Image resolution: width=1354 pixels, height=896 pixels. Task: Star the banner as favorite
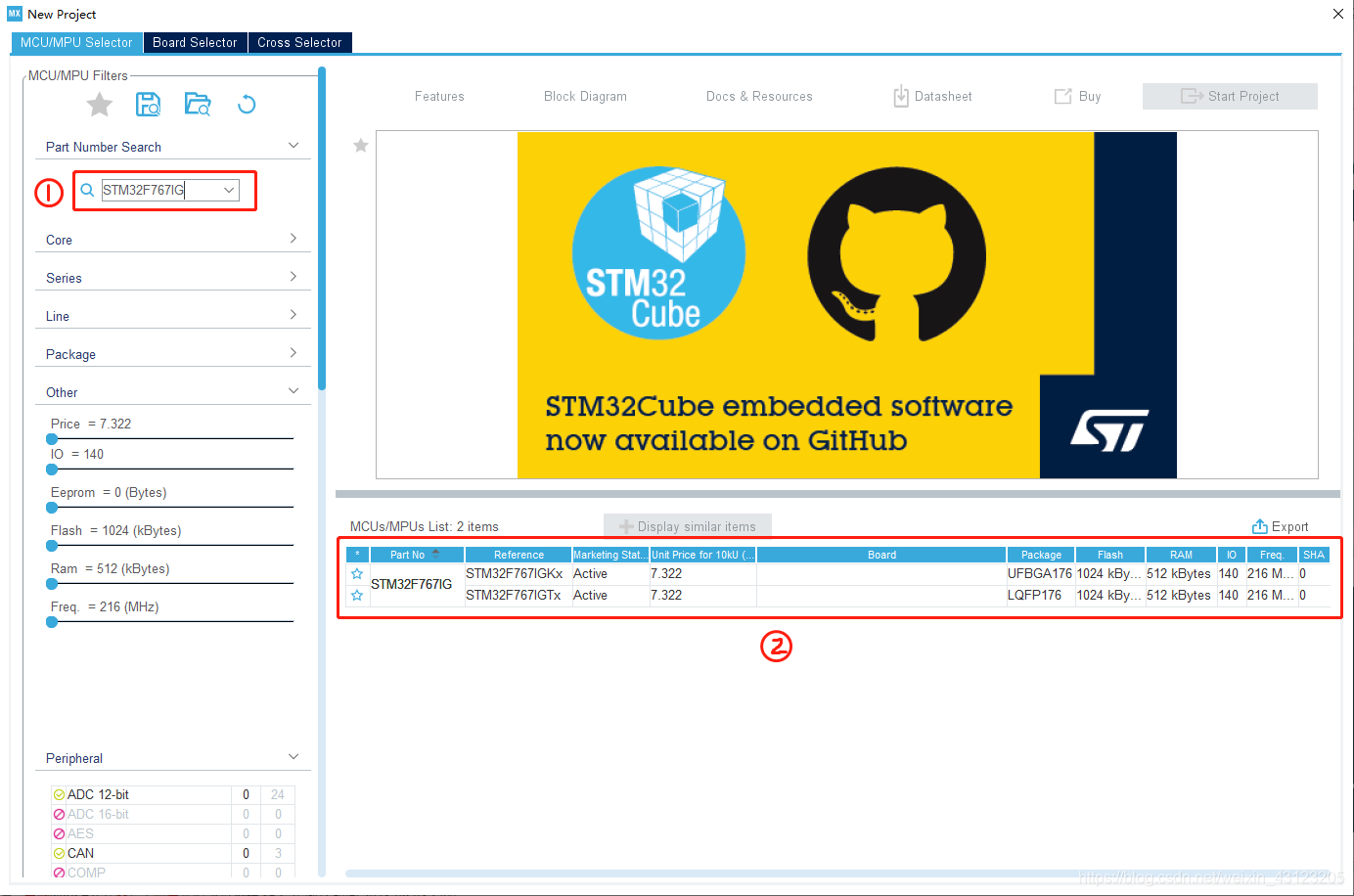coord(360,146)
